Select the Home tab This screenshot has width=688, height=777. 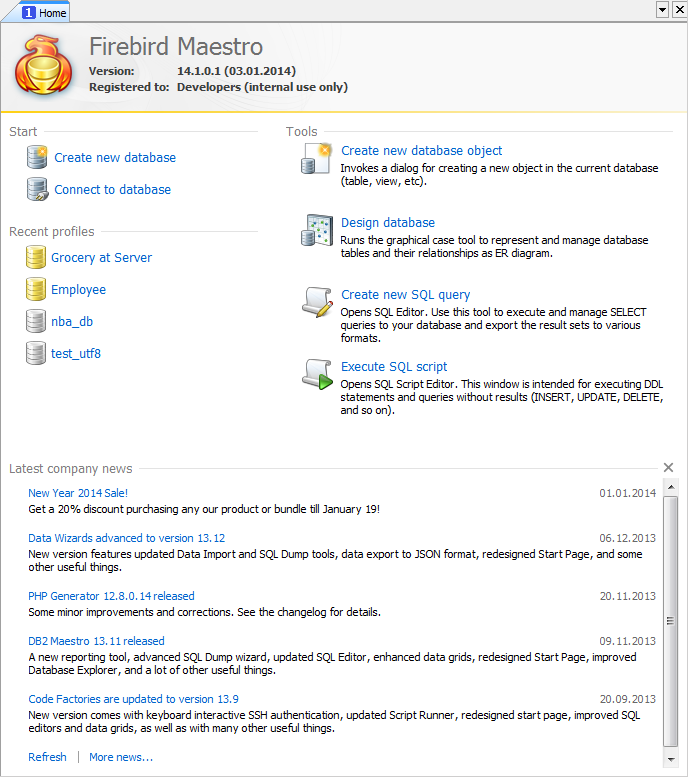click(44, 12)
